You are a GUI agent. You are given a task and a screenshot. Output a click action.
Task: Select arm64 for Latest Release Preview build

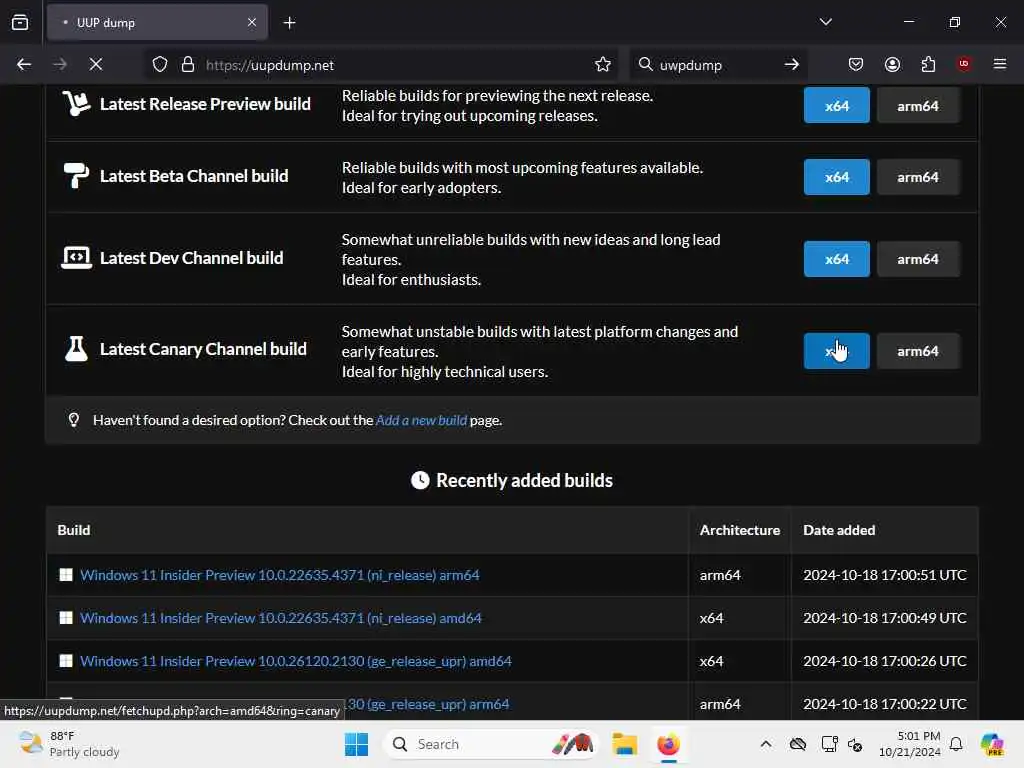[x=918, y=105]
